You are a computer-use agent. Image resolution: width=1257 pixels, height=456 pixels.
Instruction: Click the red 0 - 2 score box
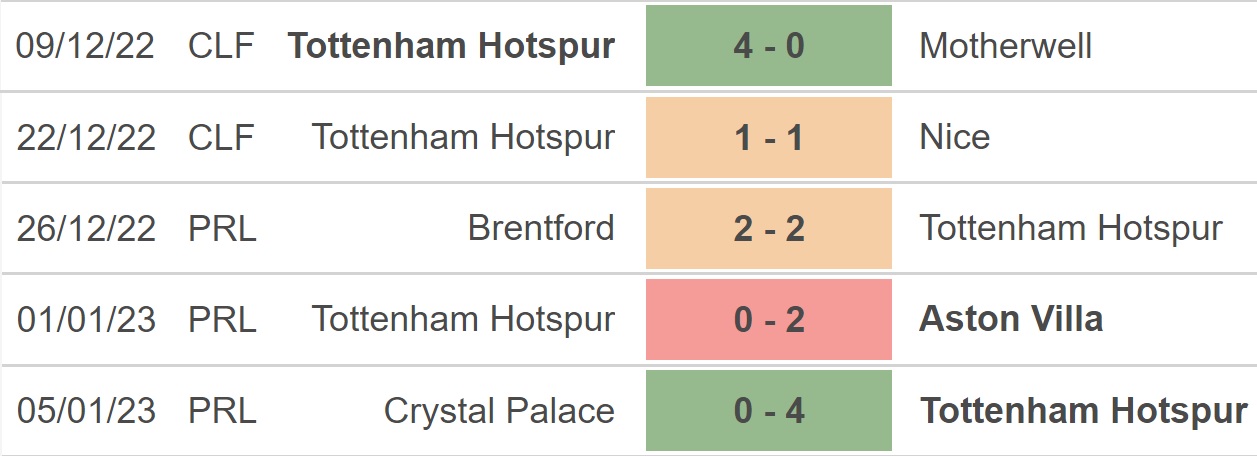[768, 319]
